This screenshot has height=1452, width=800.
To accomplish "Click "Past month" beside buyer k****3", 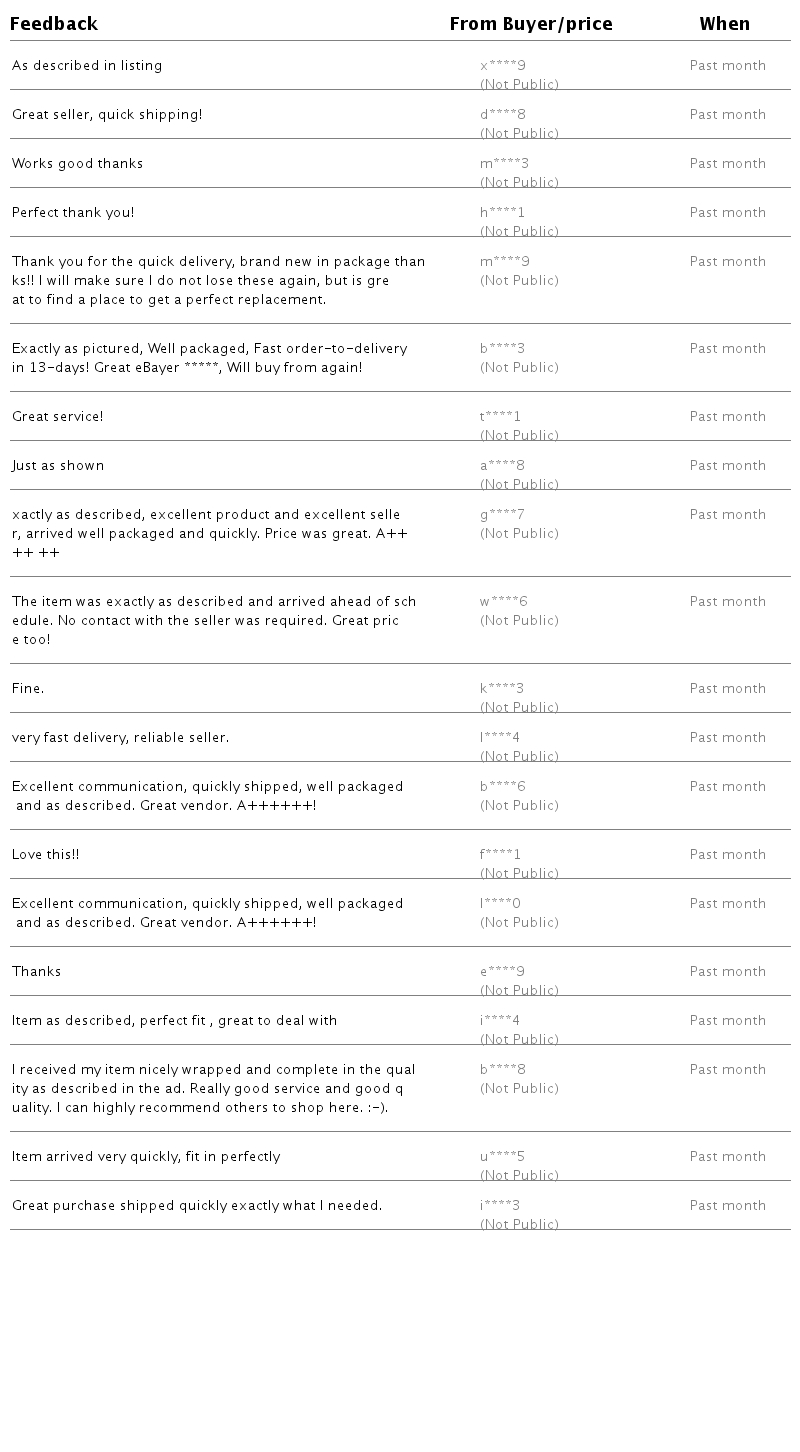I will click(727, 689).
